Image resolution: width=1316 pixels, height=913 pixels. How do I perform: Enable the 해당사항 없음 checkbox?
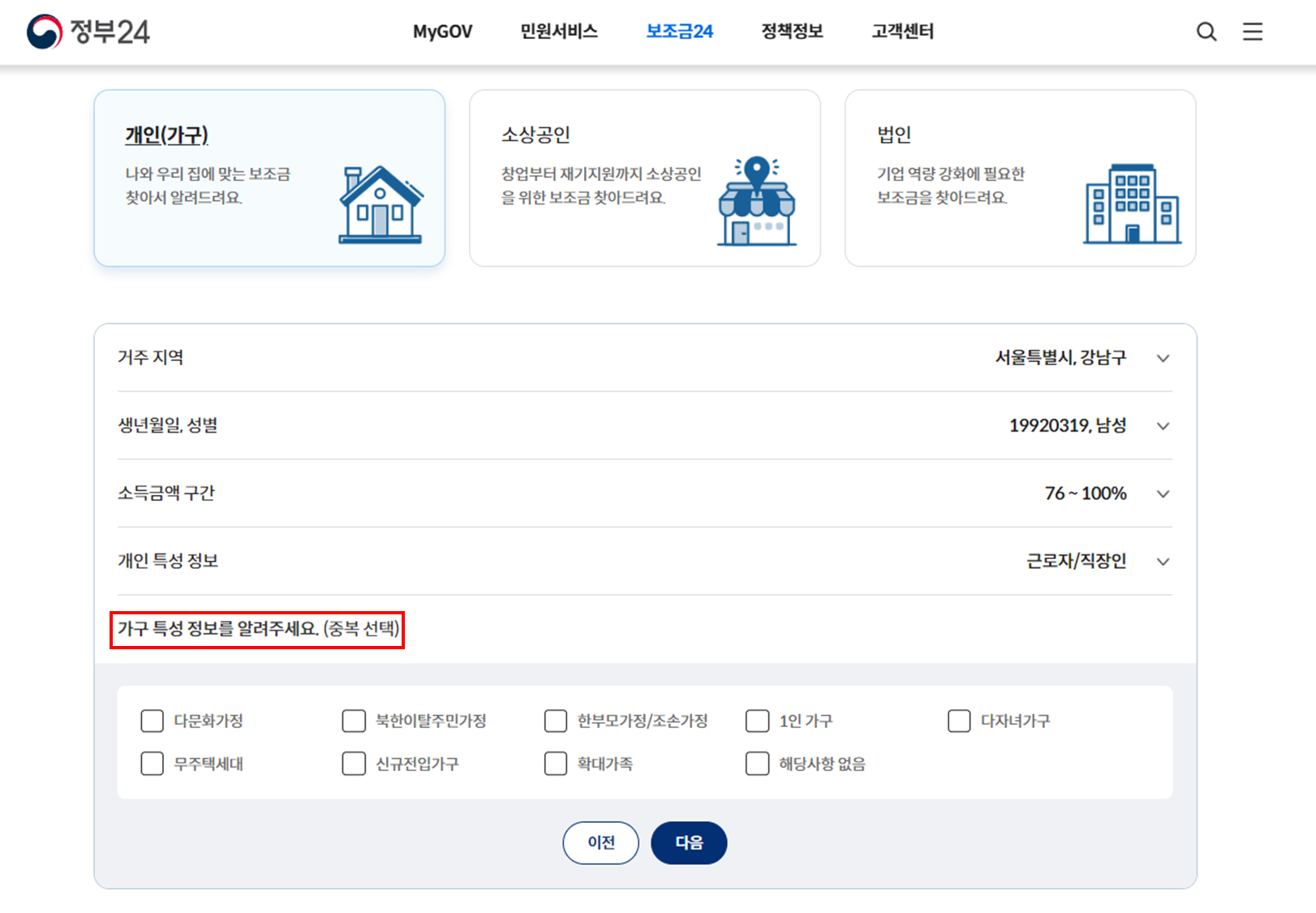click(757, 764)
